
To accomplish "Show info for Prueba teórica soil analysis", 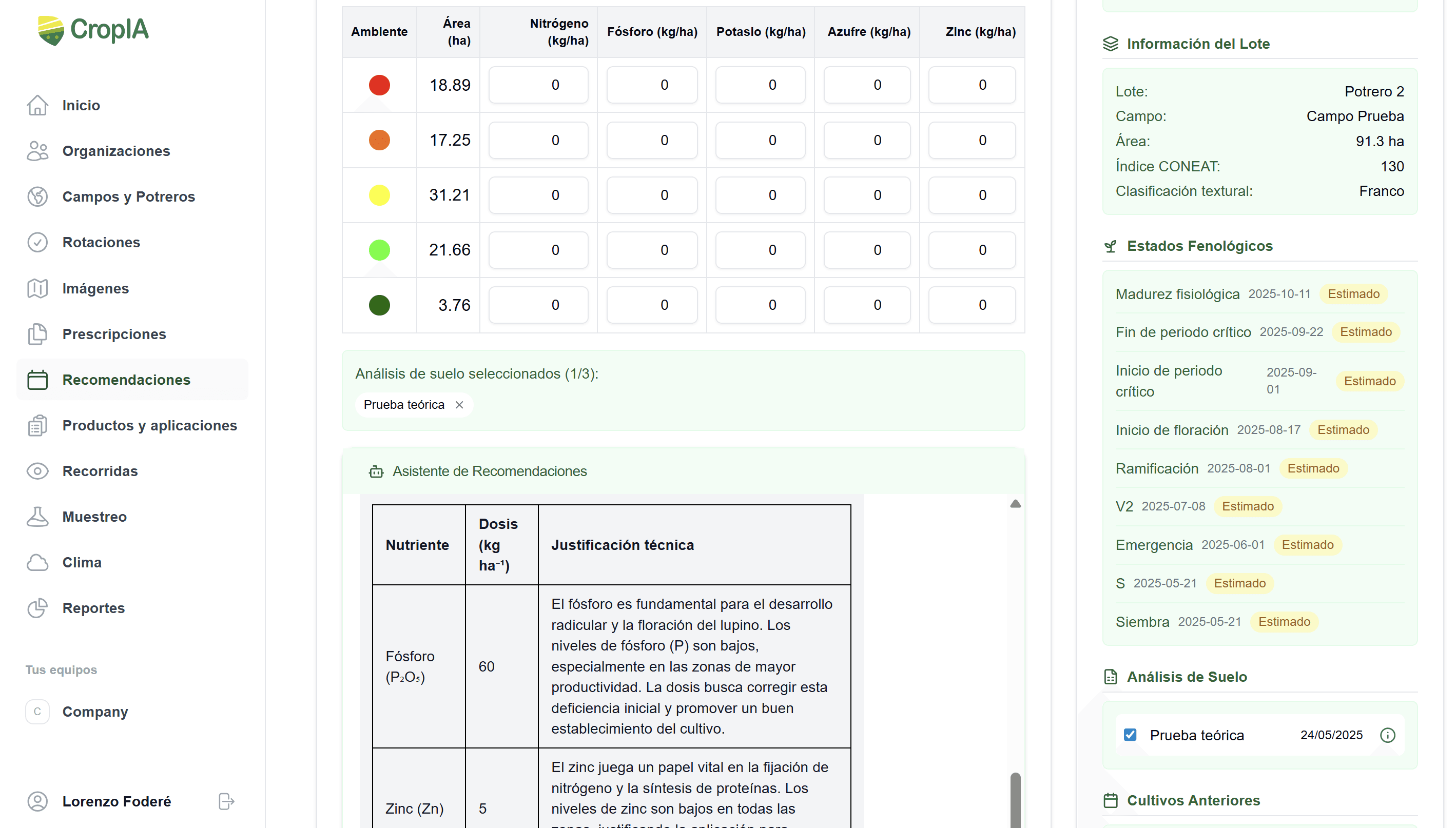I will coord(1387,735).
